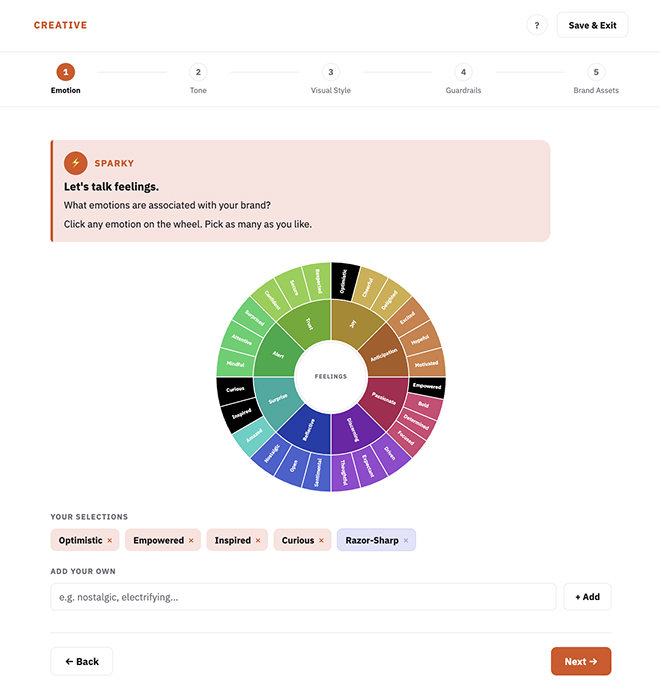660x690 pixels.
Task: Select the inner Anticipation category
Action: pos(384,355)
